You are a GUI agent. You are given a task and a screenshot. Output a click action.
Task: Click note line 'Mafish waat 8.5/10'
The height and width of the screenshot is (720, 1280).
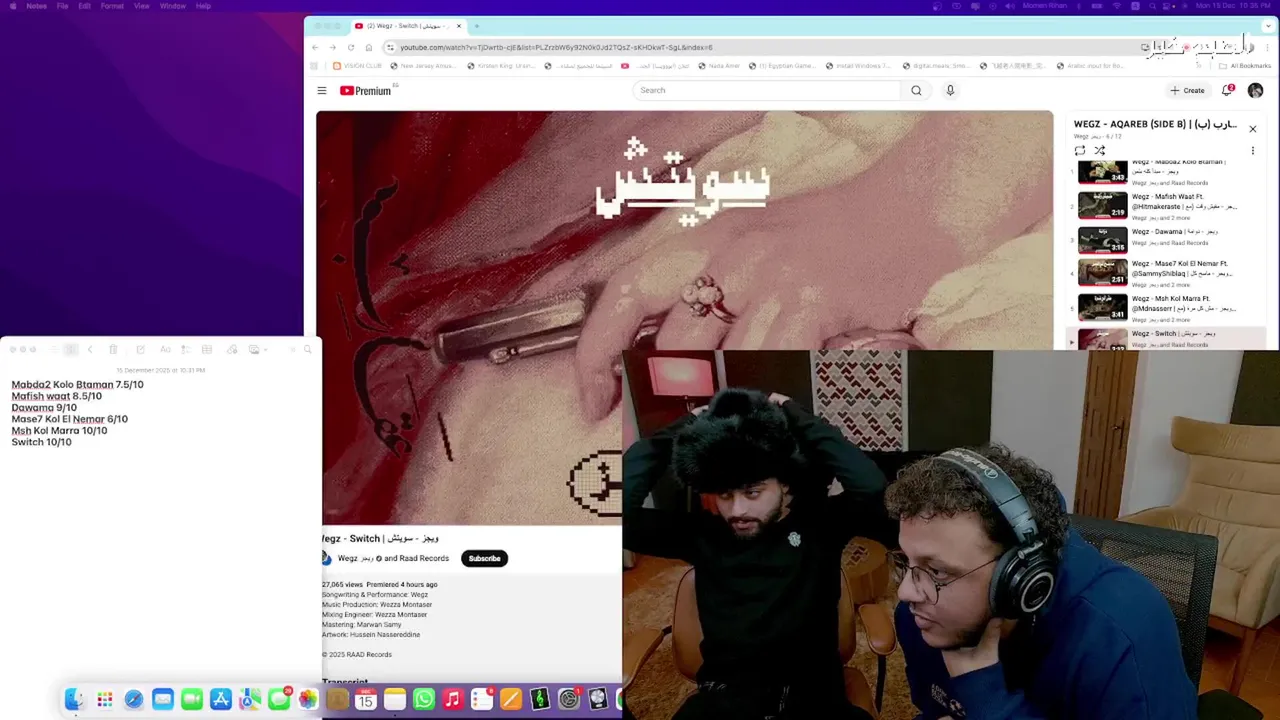[56, 396]
